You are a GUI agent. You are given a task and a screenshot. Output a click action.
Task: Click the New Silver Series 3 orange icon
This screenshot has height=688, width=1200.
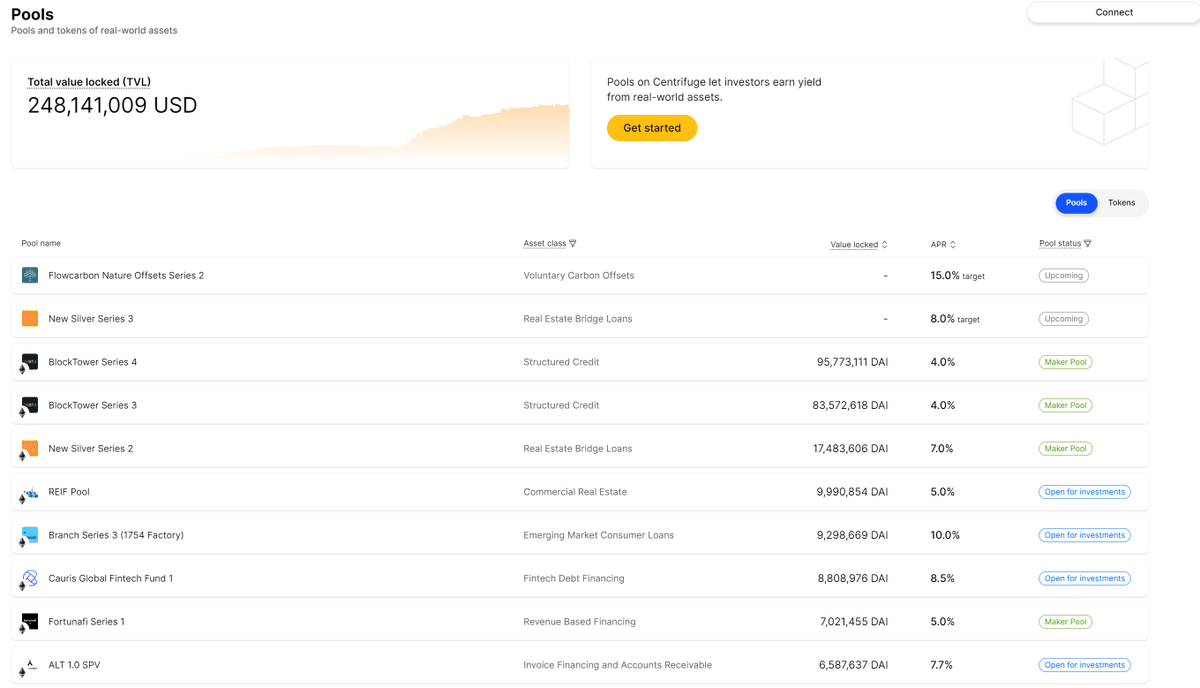point(30,318)
